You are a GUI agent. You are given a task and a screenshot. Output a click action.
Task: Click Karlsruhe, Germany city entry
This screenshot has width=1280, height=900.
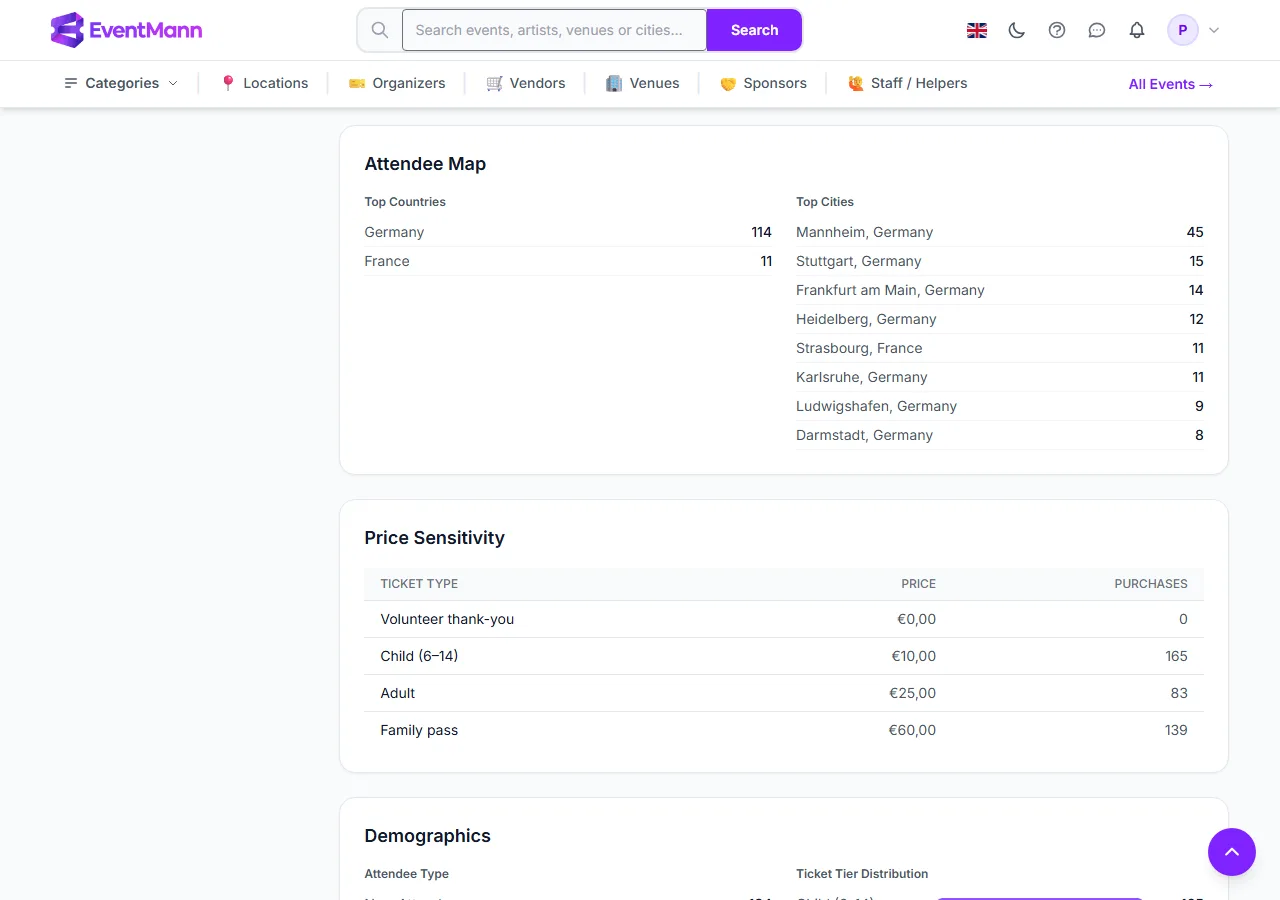point(1000,377)
